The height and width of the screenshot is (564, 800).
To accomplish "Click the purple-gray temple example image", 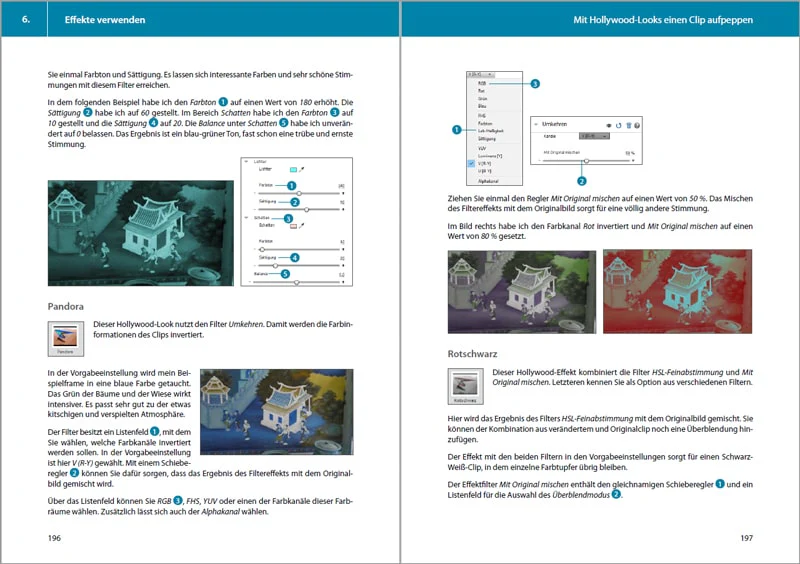I will [521, 292].
